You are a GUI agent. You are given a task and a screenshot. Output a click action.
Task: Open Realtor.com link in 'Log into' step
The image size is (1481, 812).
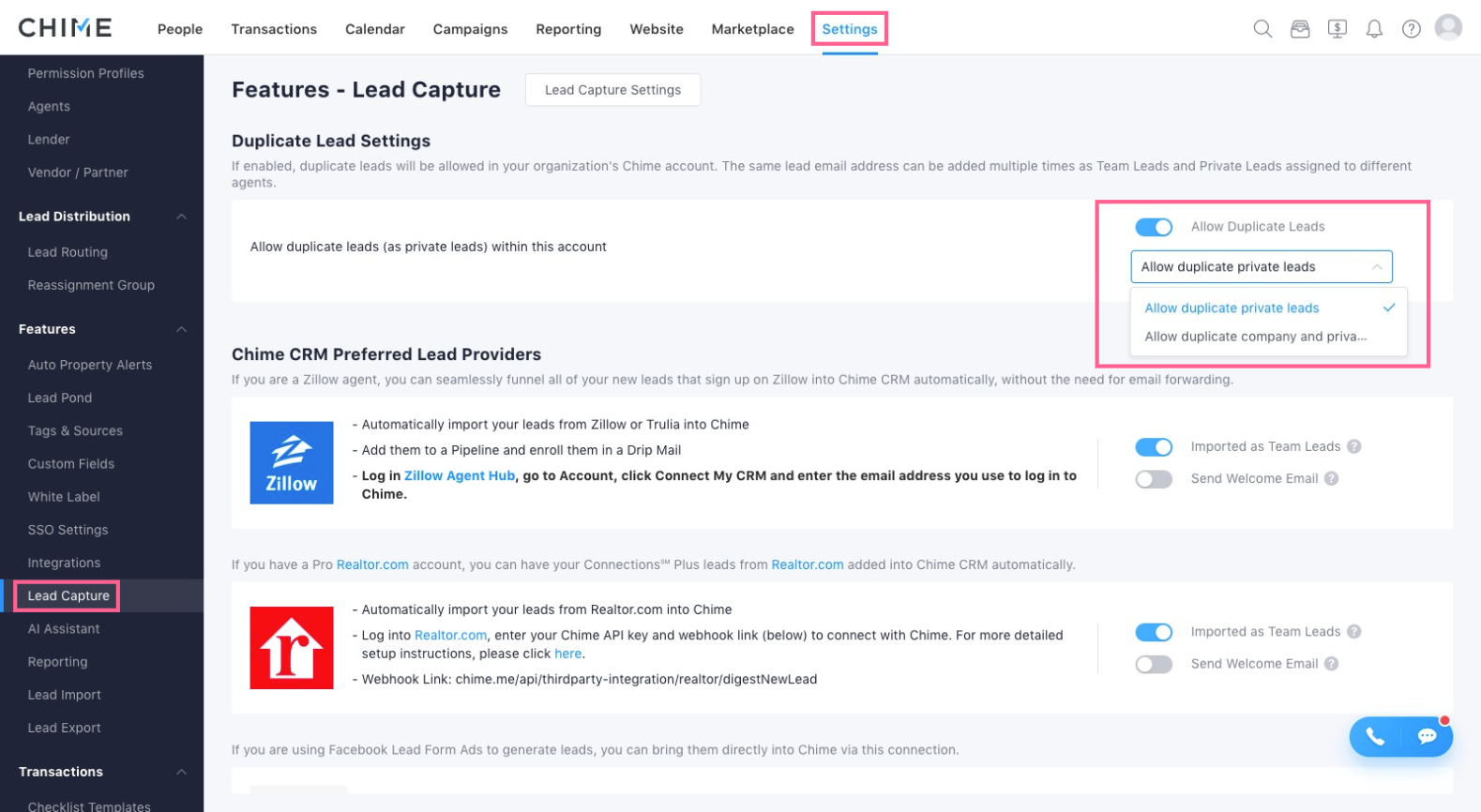[450, 635]
